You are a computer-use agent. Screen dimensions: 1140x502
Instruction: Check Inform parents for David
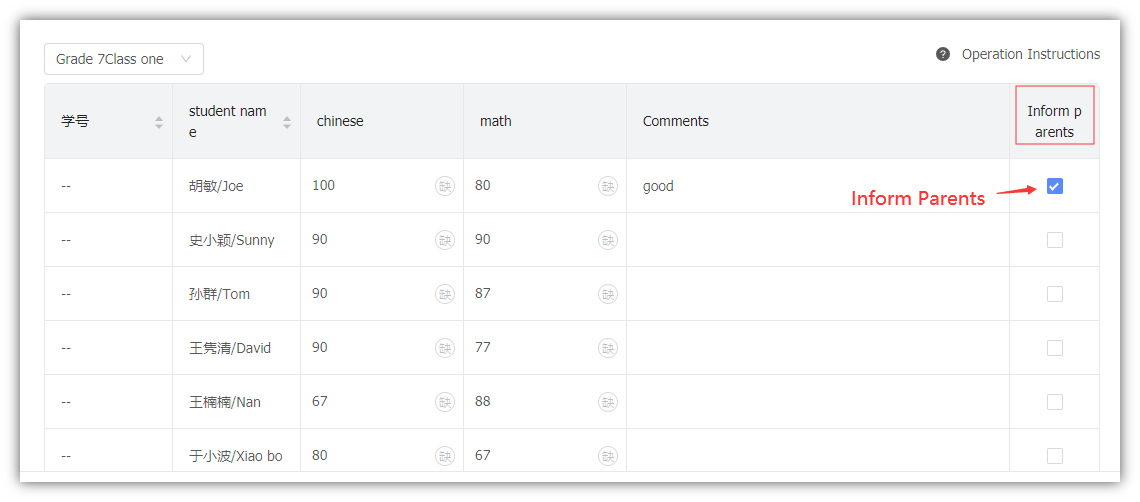point(1054,348)
